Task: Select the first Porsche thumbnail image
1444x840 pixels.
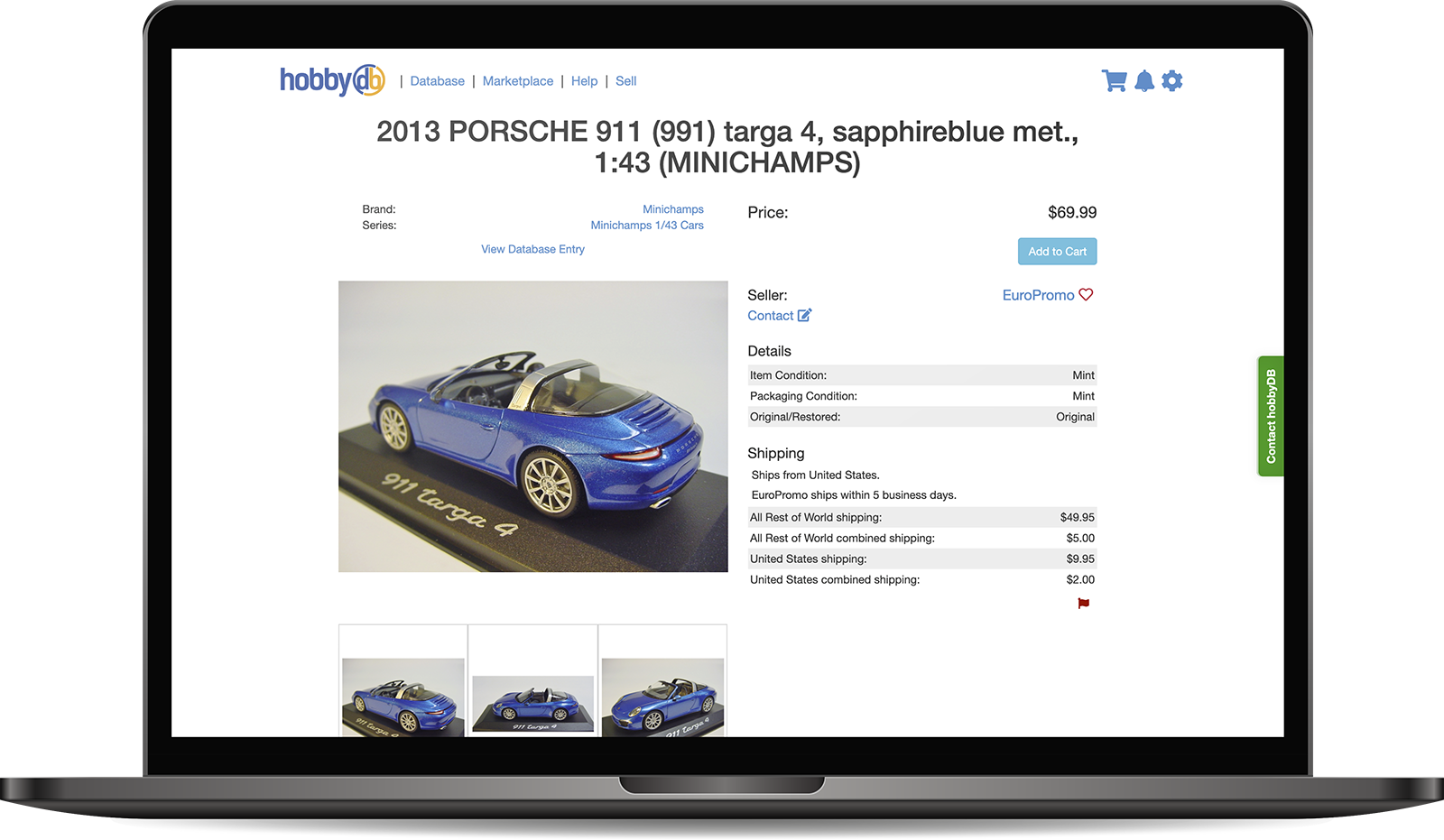Action: (x=403, y=697)
